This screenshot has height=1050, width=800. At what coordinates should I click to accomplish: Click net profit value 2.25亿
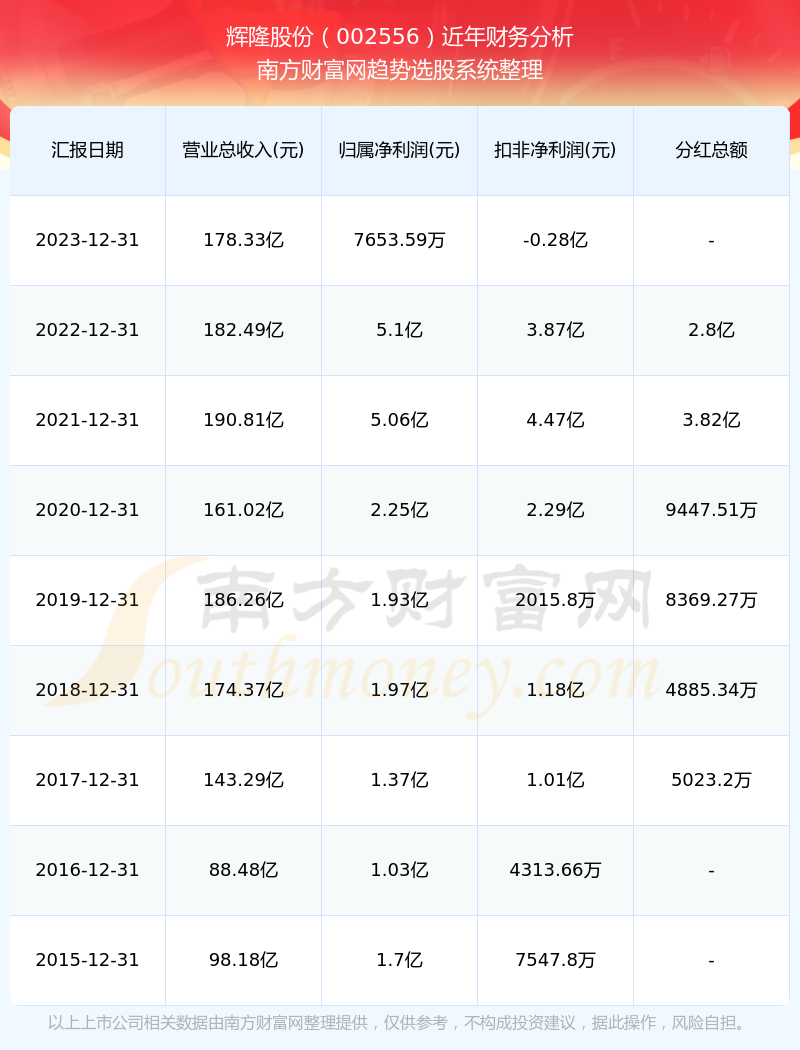point(400,510)
